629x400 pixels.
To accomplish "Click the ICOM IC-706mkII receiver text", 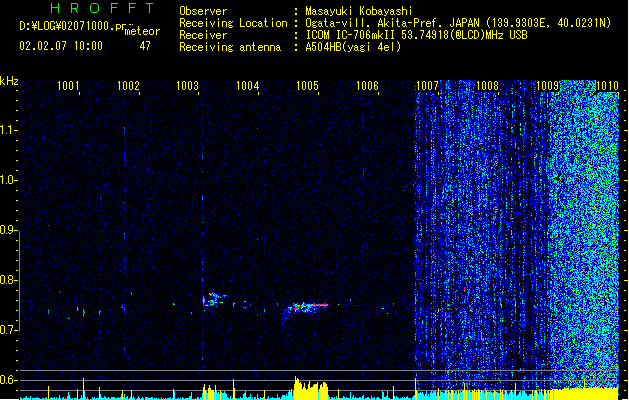I will [x=351, y=35].
